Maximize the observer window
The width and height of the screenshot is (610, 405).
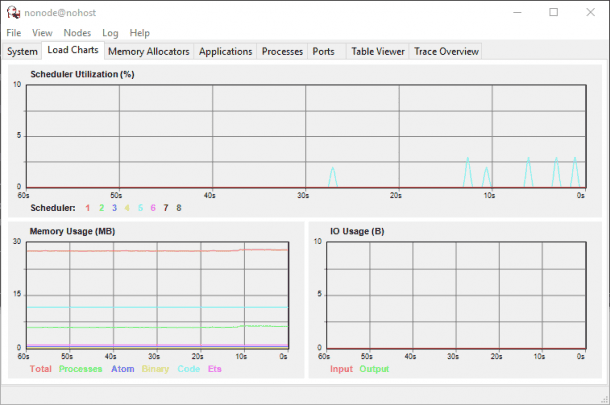pyautogui.click(x=554, y=12)
